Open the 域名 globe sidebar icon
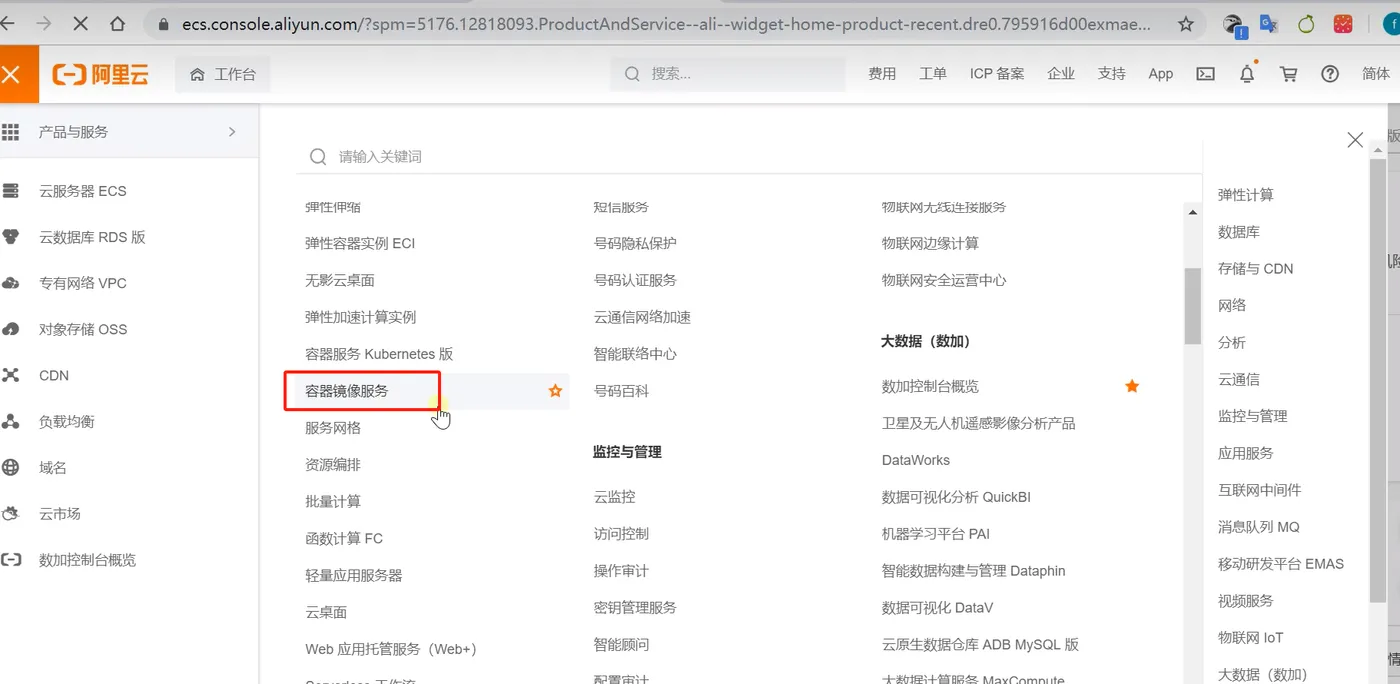This screenshot has width=1400, height=684. (x=11, y=467)
